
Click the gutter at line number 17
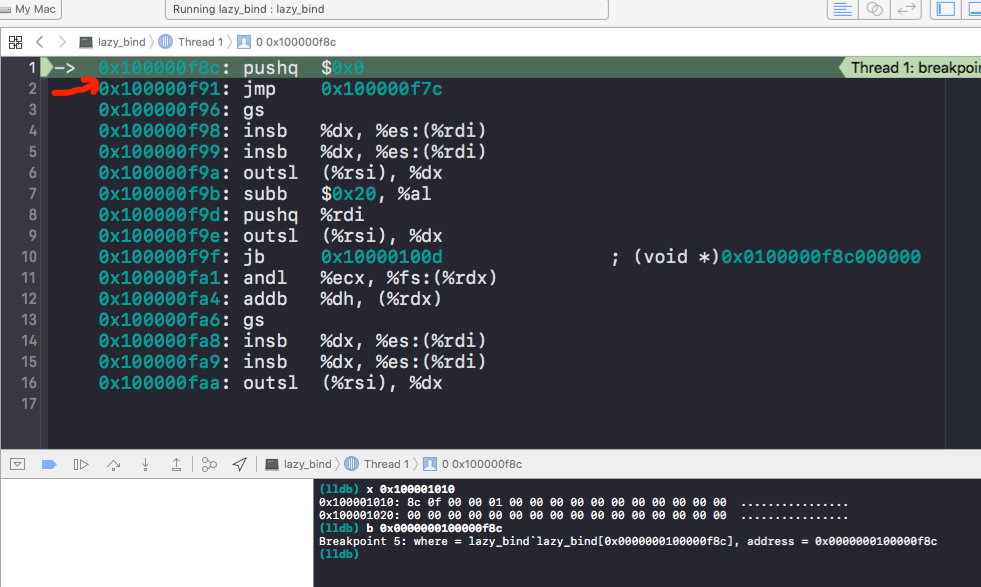(x=29, y=404)
